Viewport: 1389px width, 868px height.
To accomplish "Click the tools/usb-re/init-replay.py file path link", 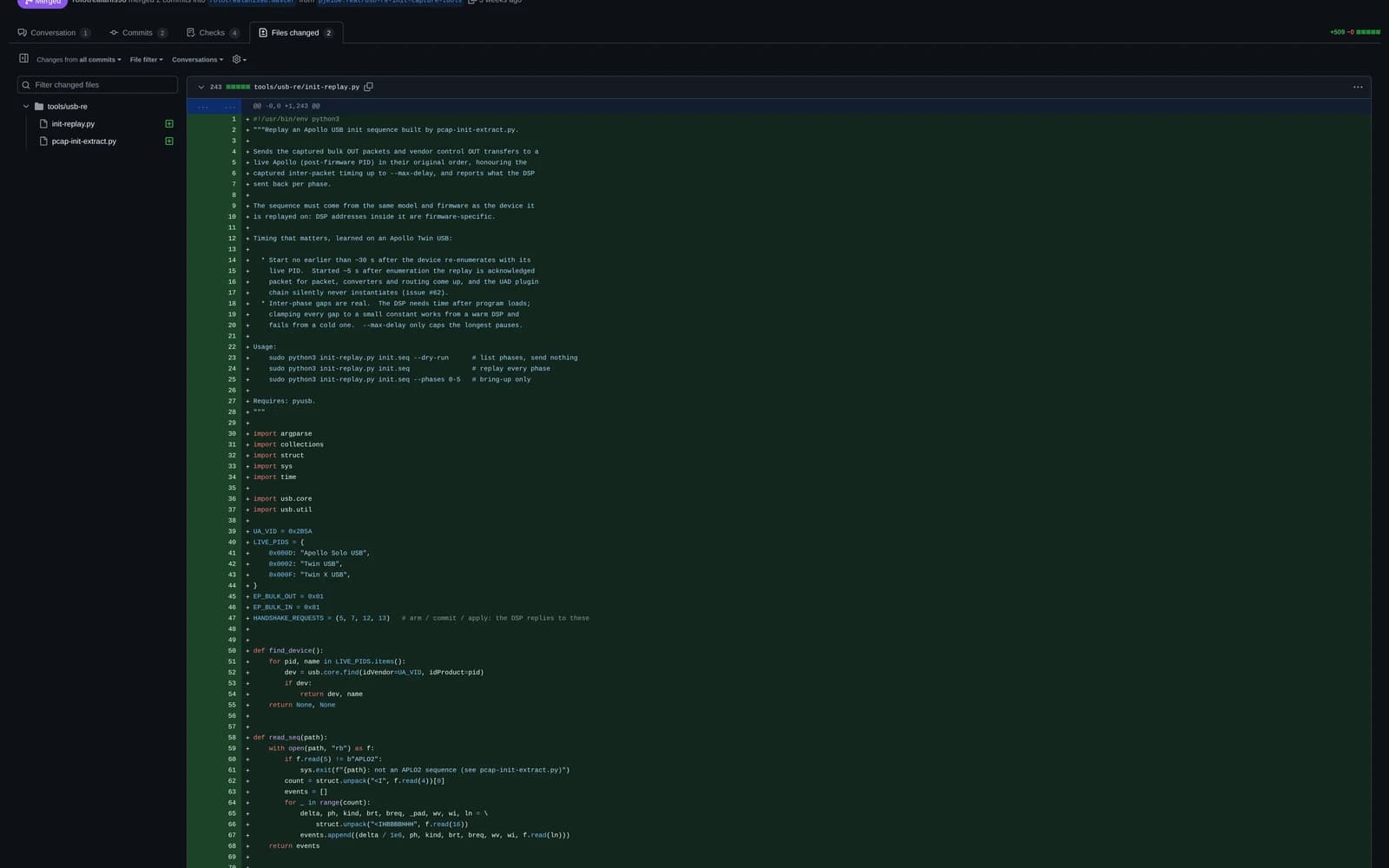I will (306, 87).
